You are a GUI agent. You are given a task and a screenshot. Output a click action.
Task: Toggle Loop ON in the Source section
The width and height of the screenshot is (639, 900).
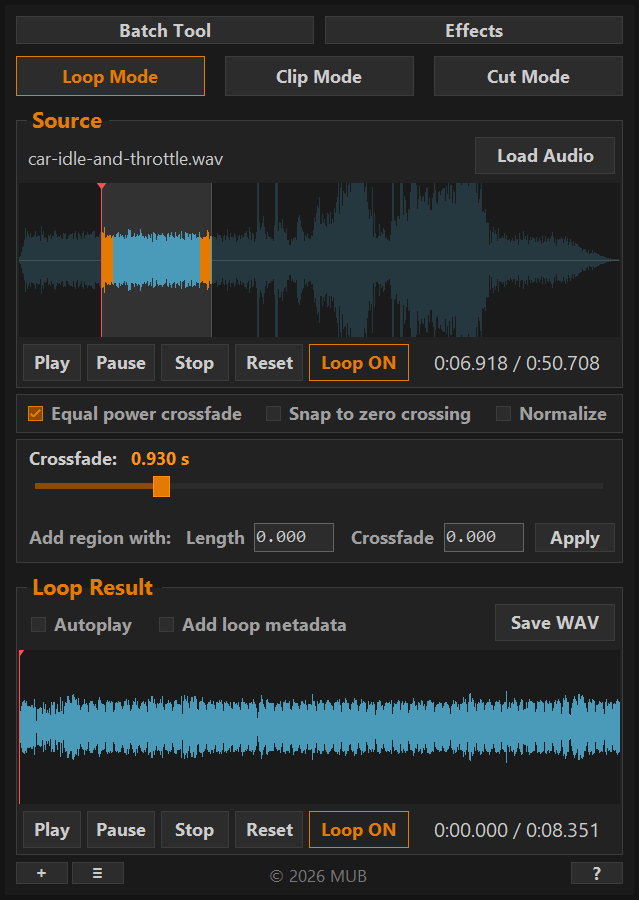(x=359, y=363)
